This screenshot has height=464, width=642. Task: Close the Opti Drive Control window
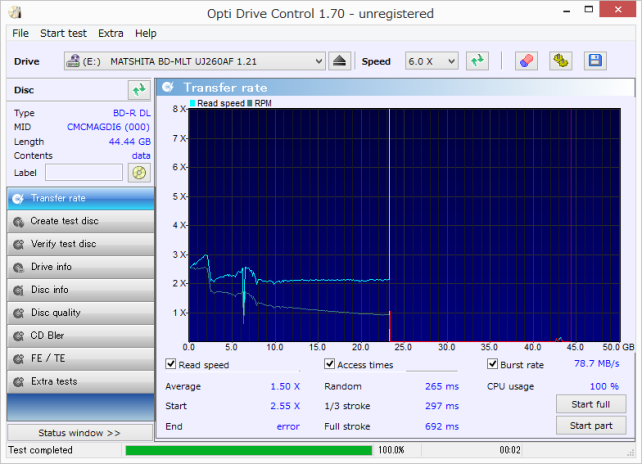coord(618,9)
